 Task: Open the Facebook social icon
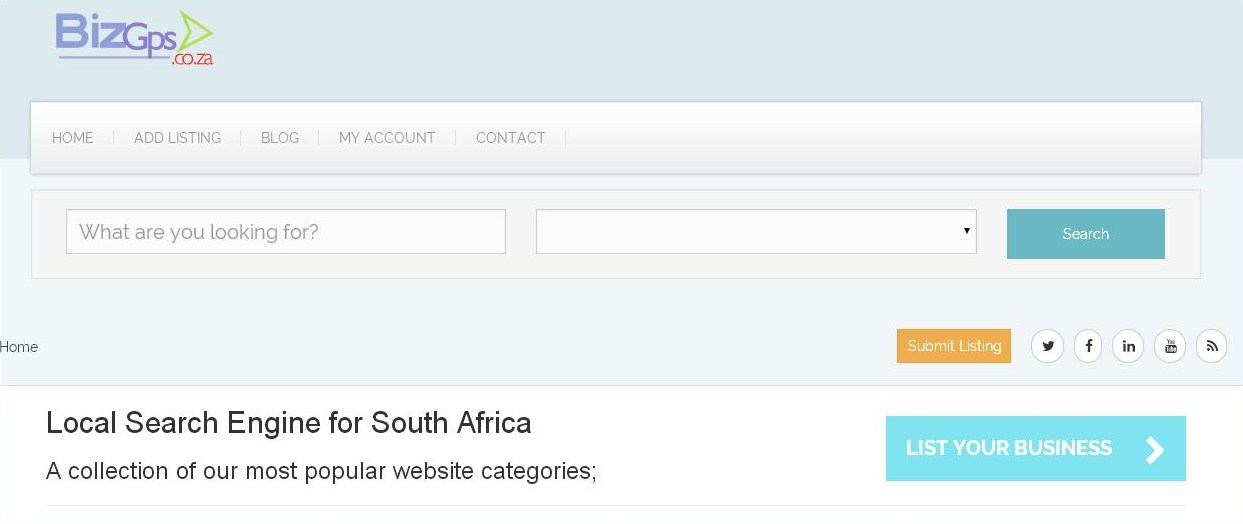[1088, 346]
